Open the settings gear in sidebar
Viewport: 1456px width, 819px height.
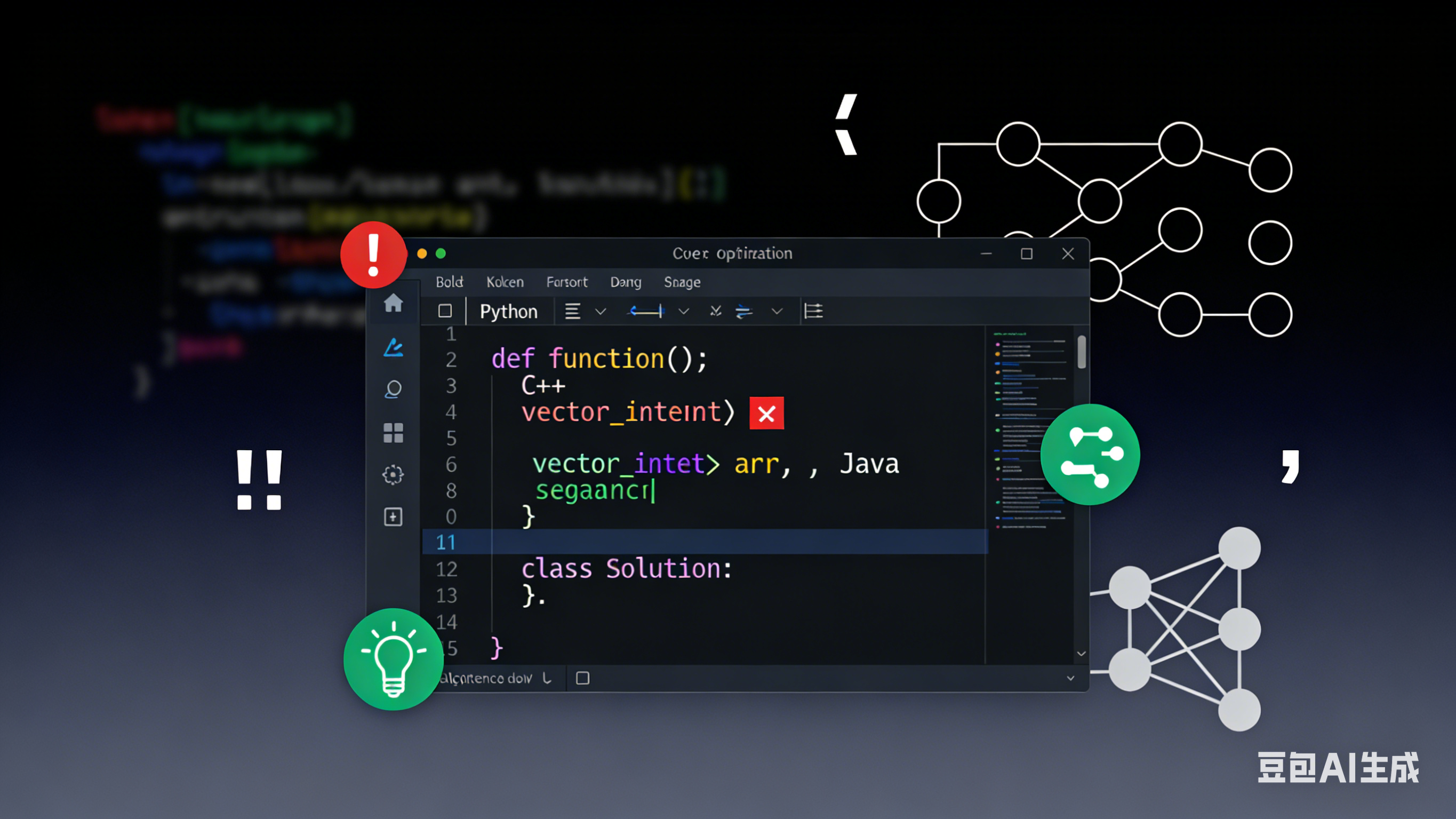pyautogui.click(x=393, y=474)
